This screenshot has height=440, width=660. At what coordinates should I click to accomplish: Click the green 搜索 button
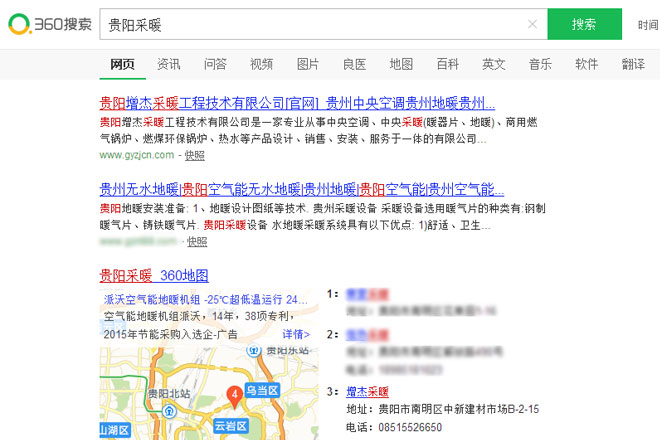pos(584,24)
